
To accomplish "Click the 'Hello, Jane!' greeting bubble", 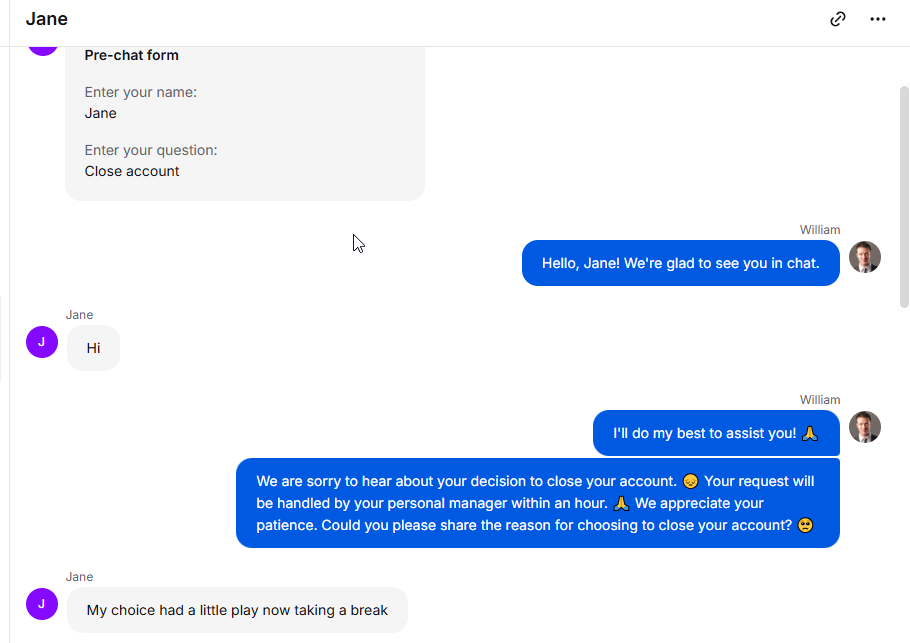I will click(681, 263).
